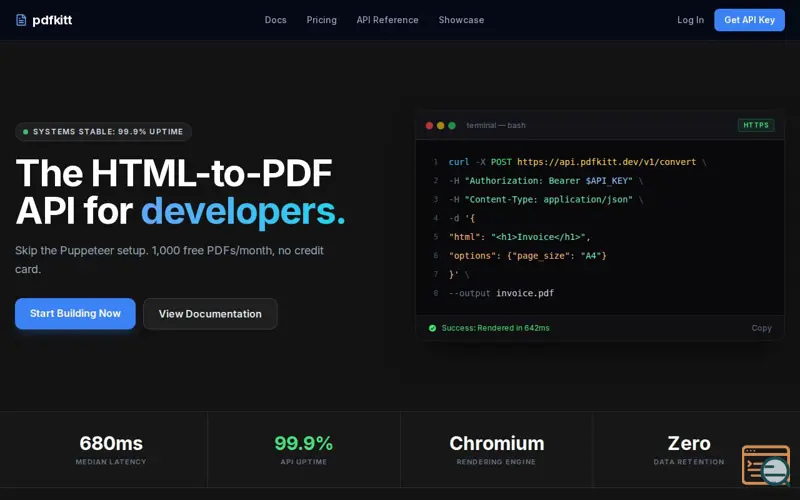Click the Log In link
The height and width of the screenshot is (500, 800).
tap(690, 20)
